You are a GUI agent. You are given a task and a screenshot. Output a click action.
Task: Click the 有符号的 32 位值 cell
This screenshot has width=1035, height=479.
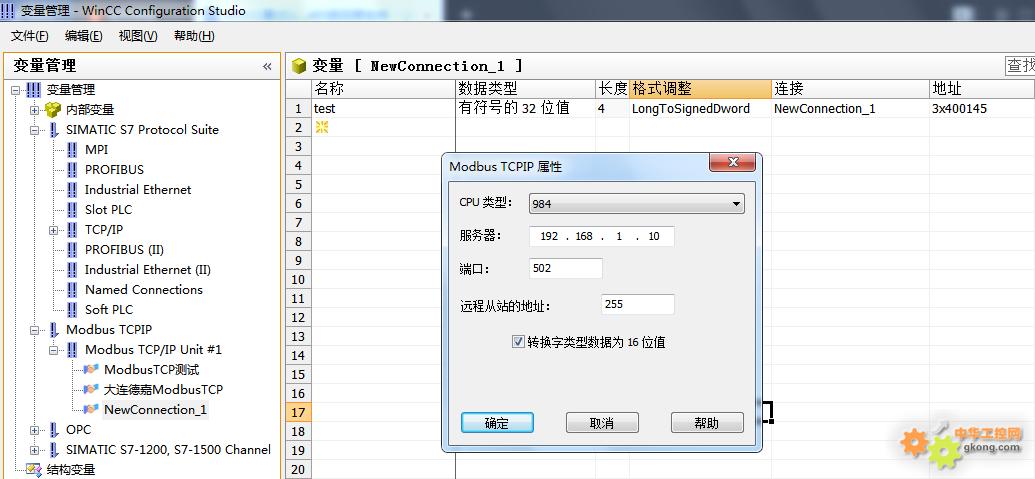click(x=525, y=108)
